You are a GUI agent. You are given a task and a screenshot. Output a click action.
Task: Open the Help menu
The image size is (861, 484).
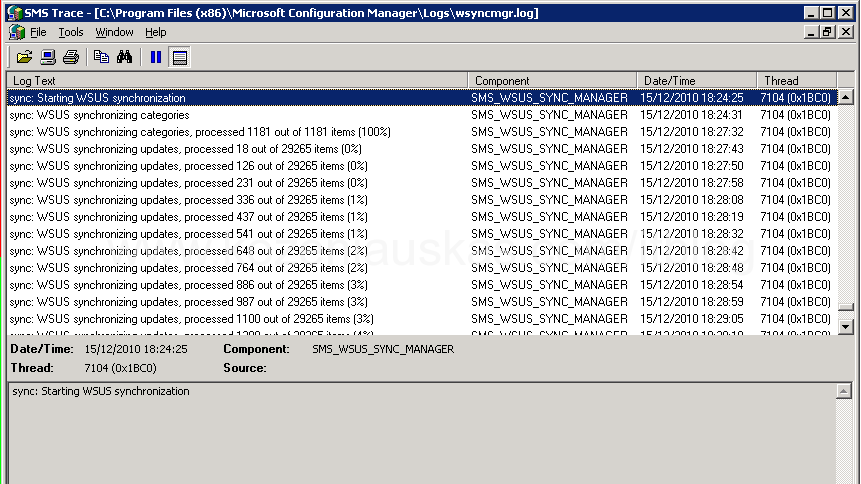click(x=155, y=32)
